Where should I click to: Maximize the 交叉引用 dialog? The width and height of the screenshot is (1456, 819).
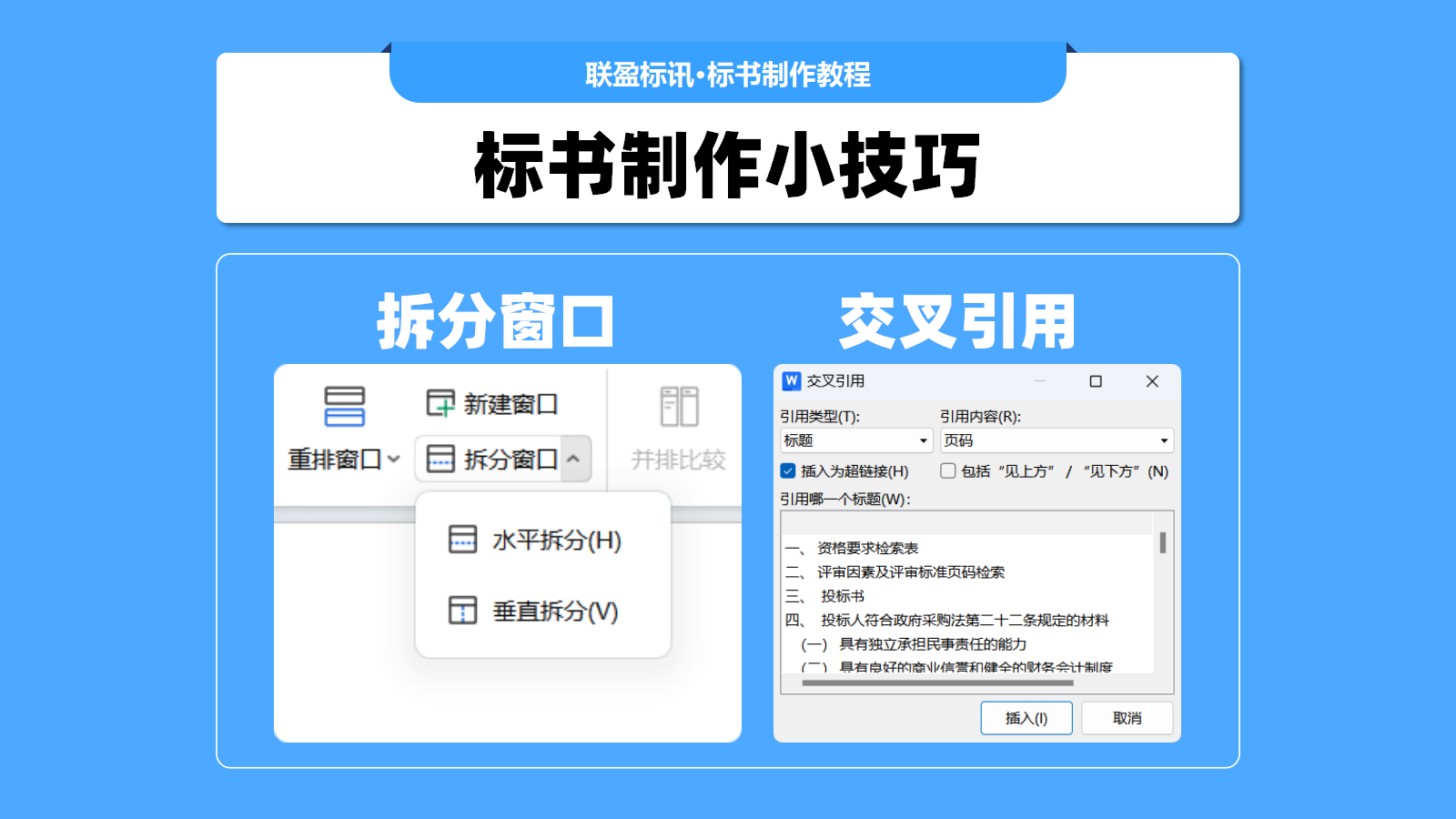[x=1096, y=381]
